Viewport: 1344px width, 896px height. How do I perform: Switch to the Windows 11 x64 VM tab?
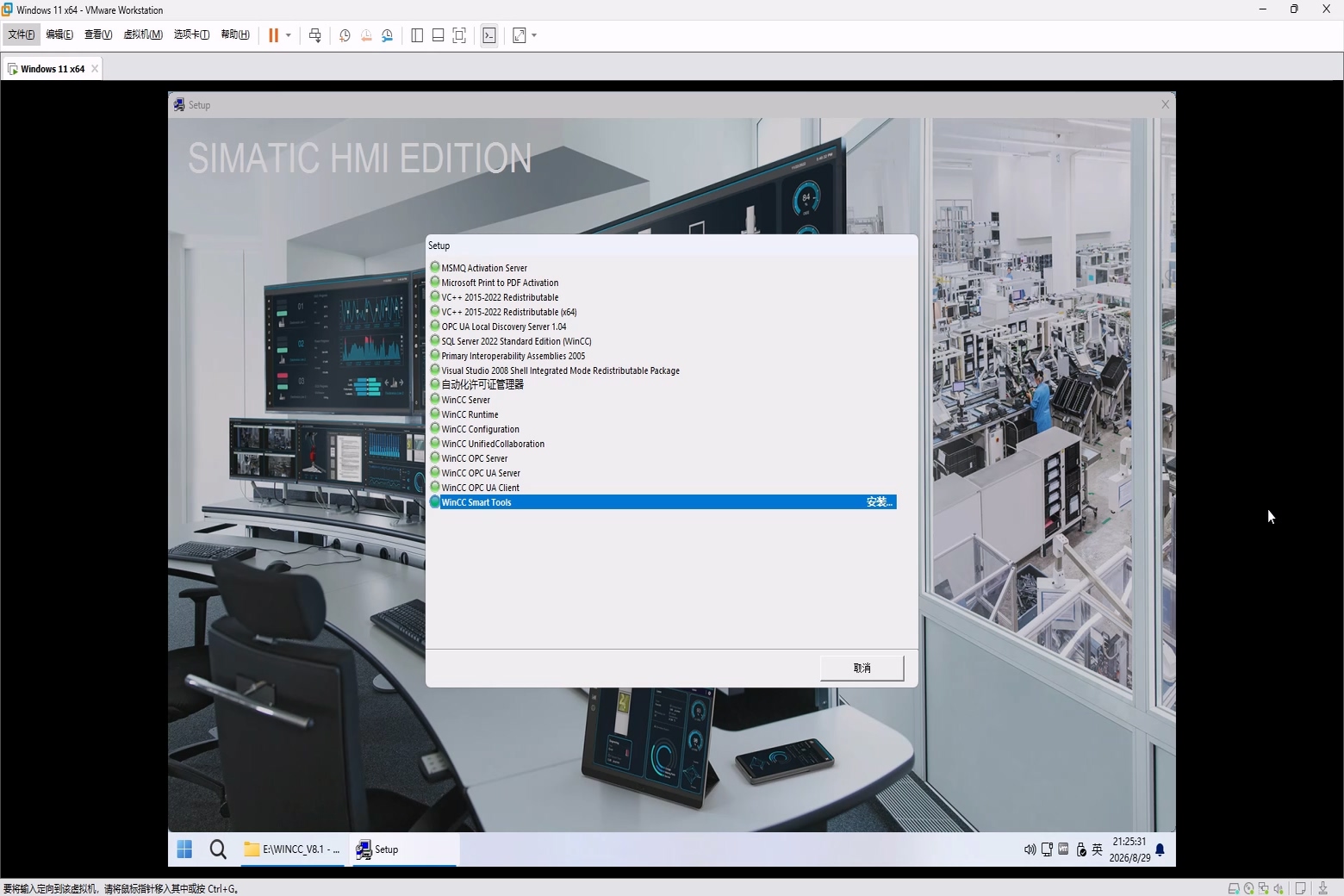(52, 69)
